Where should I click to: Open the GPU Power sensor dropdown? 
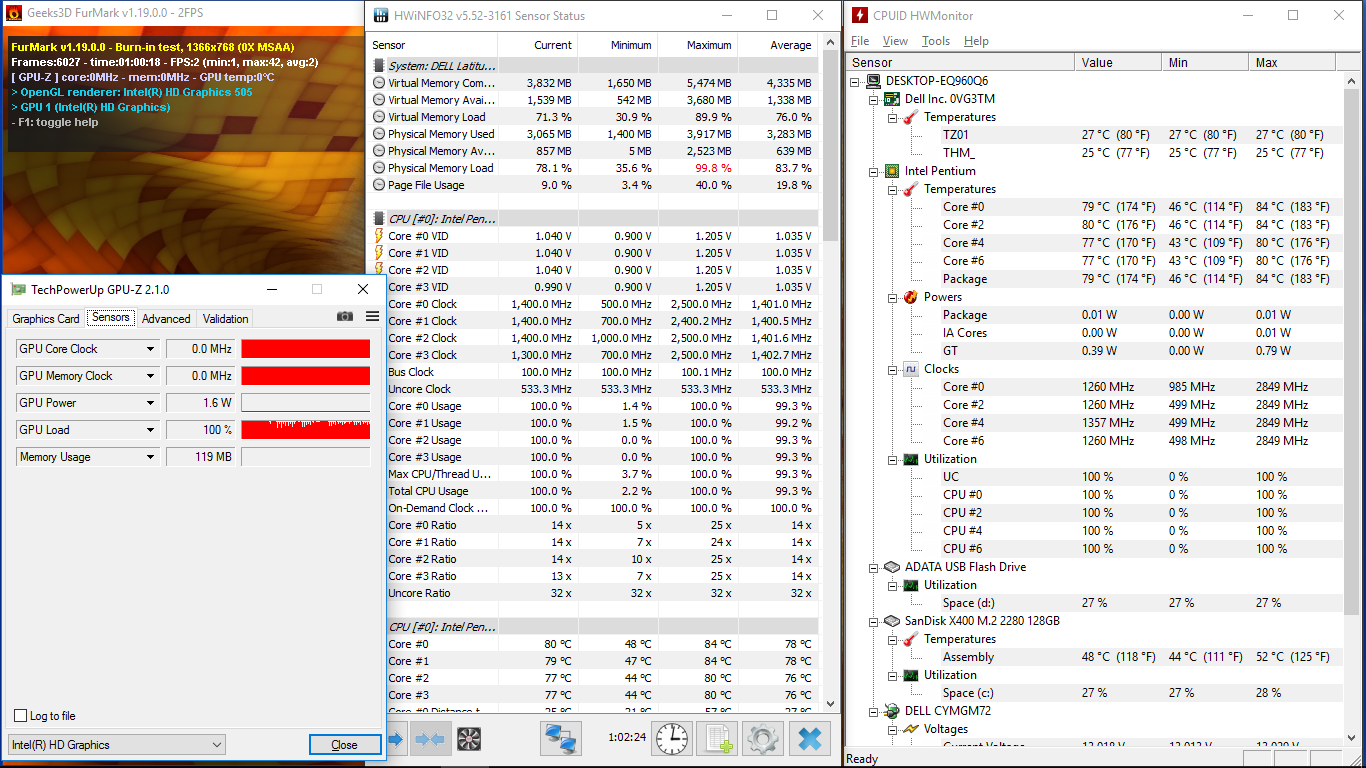click(151, 403)
